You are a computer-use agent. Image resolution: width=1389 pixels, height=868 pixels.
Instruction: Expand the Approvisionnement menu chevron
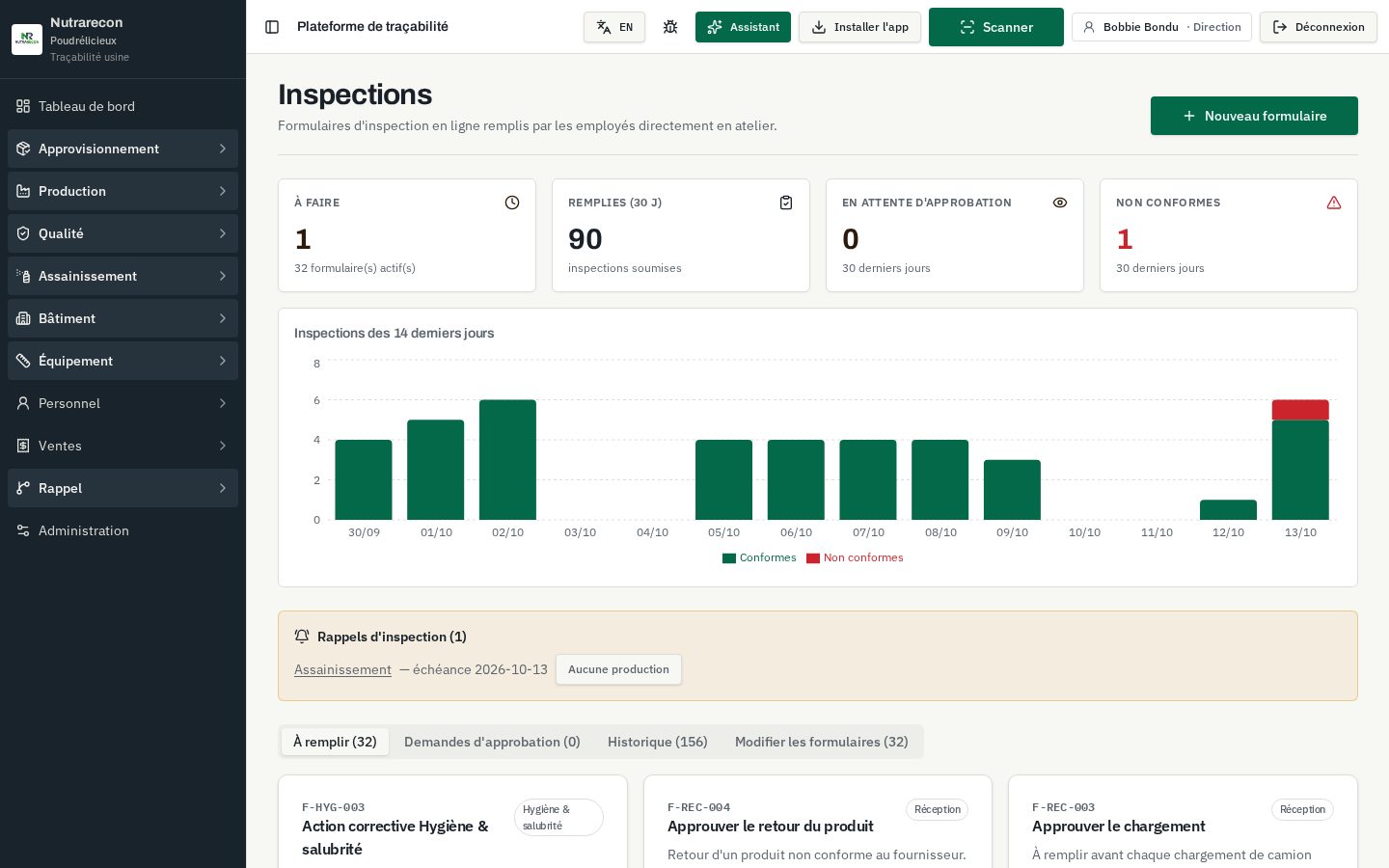pyautogui.click(x=222, y=149)
